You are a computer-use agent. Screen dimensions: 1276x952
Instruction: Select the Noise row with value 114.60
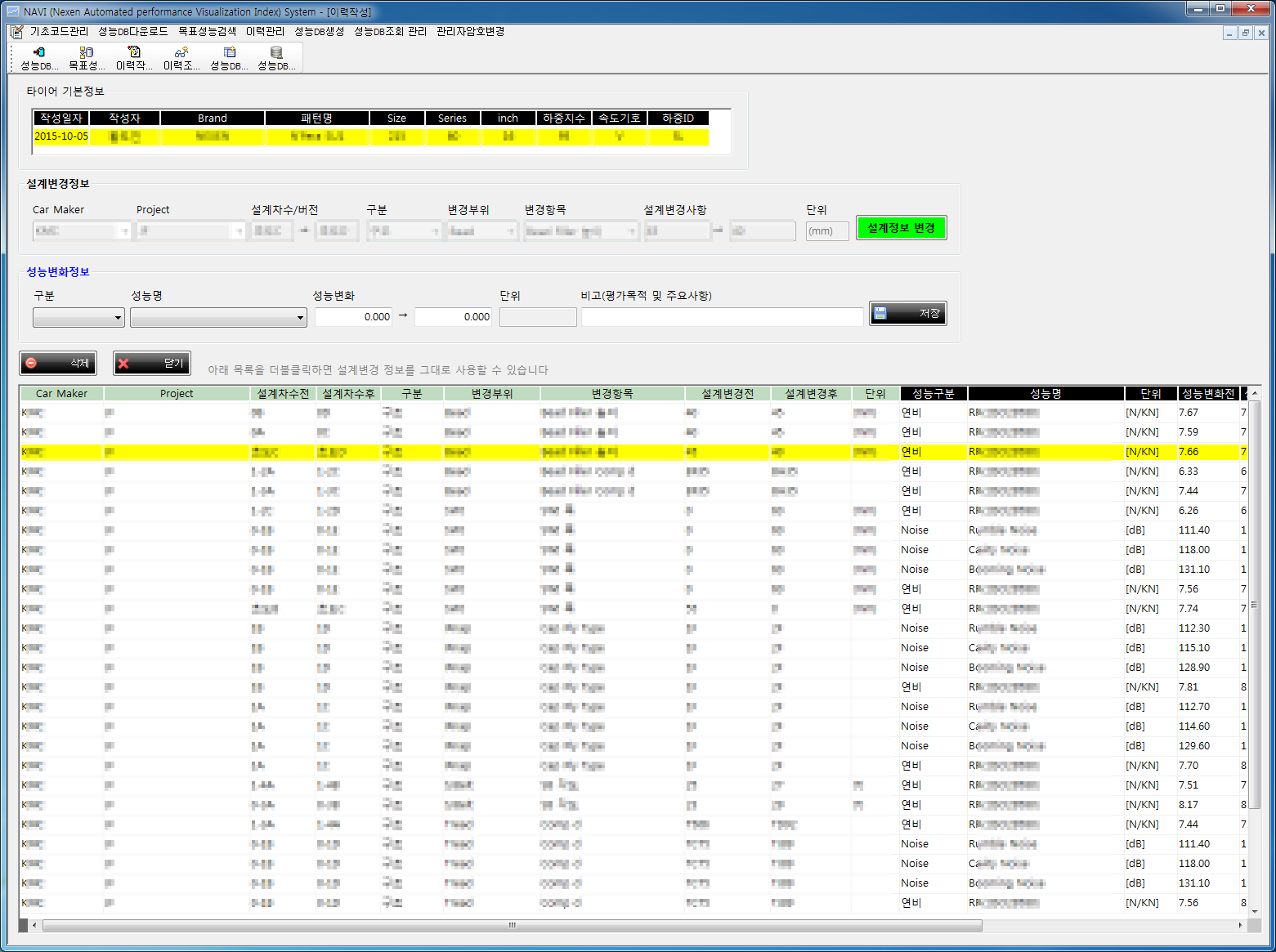point(634,726)
